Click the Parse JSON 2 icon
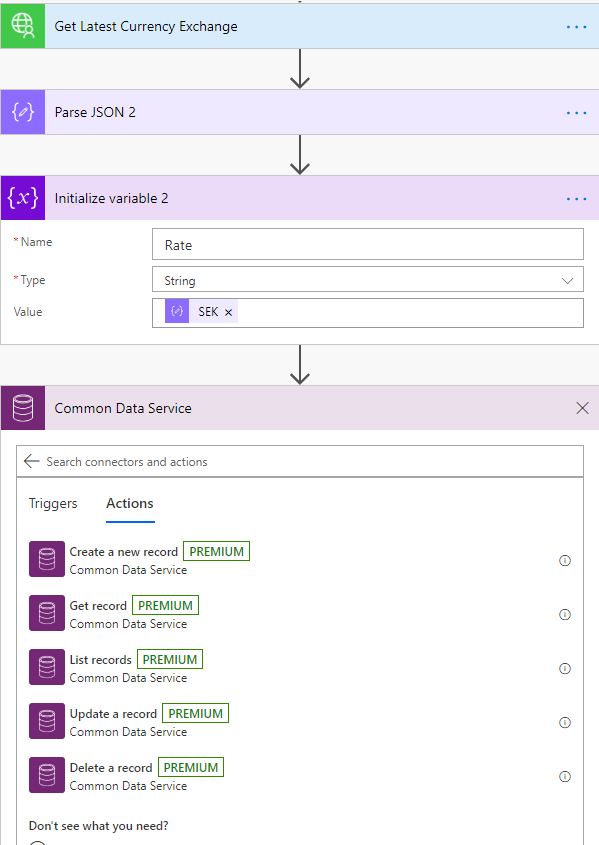Screen dimensions: 599x845 click(x=23, y=112)
